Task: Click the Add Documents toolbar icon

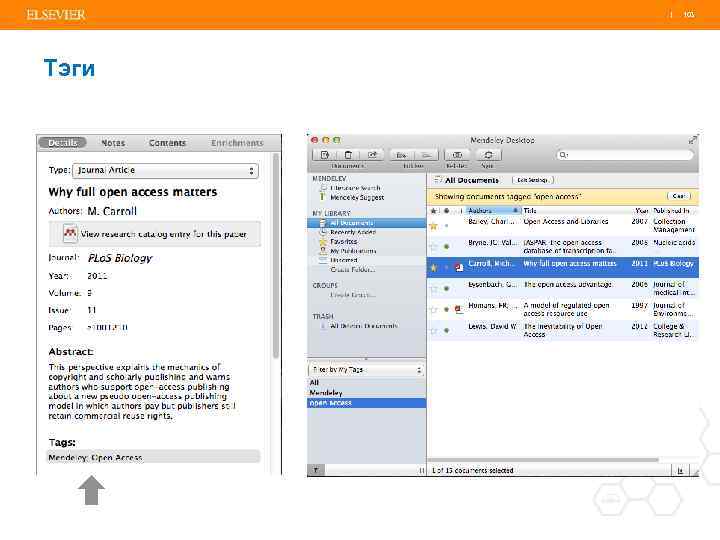Action: (325, 155)
